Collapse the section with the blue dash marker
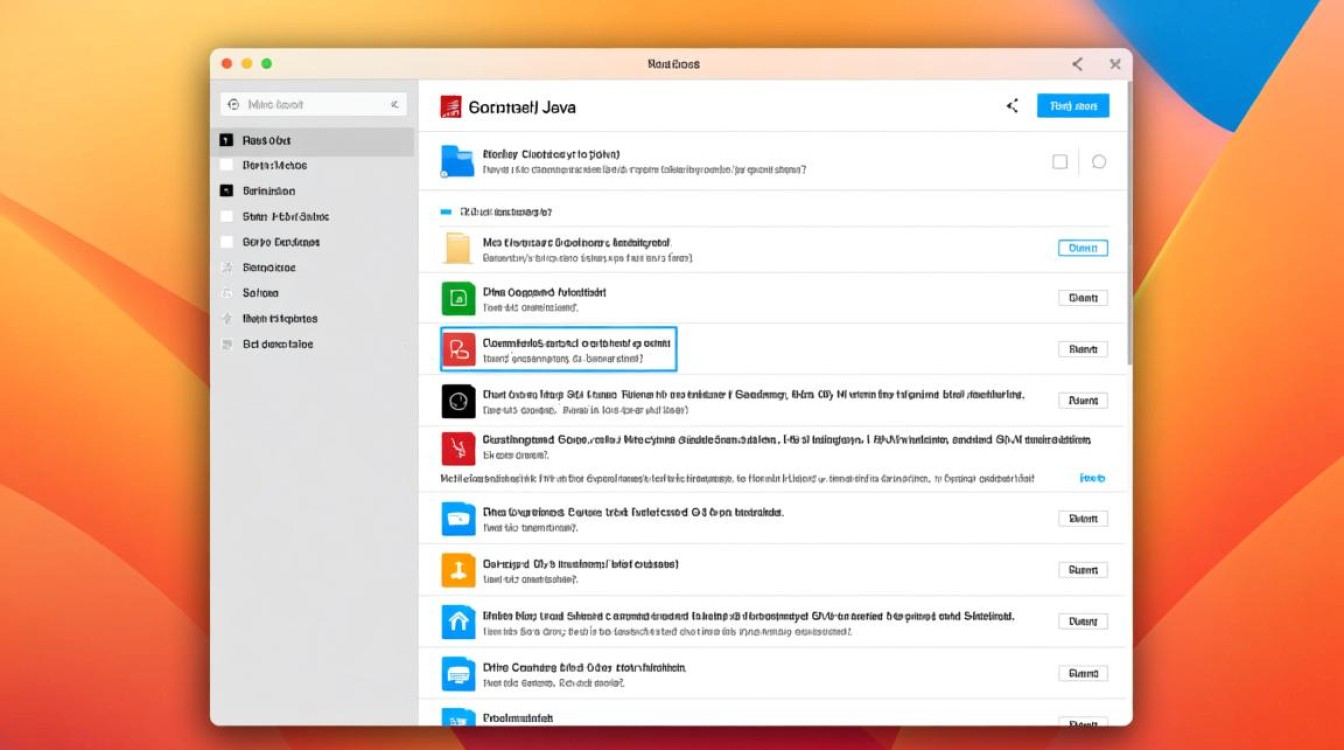1344x750 pixels. click(x=445, y=212)
